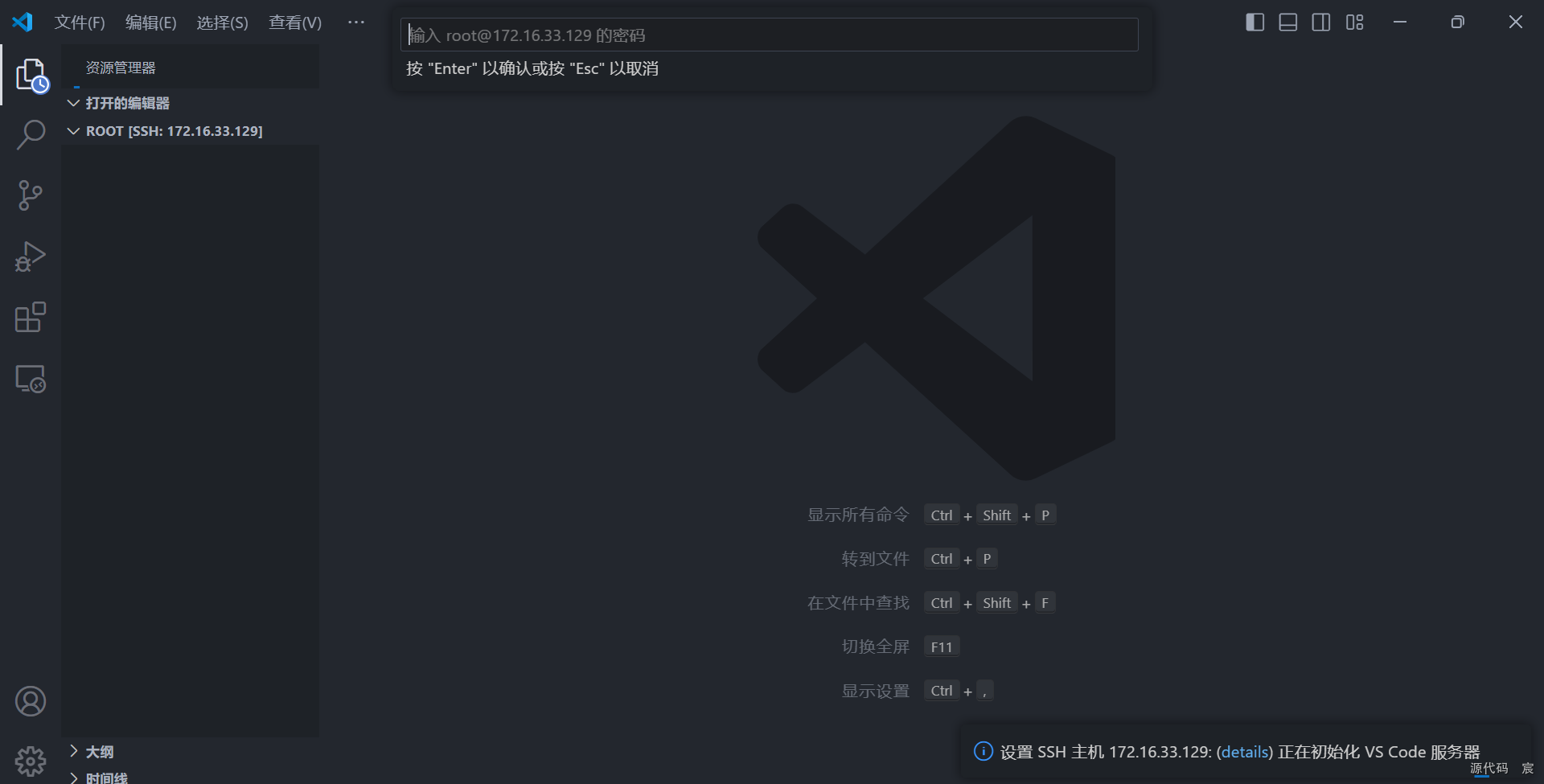Screen dimensions: 1544x784
Task: Open the Explorer view icon
Action: (31, 75)
